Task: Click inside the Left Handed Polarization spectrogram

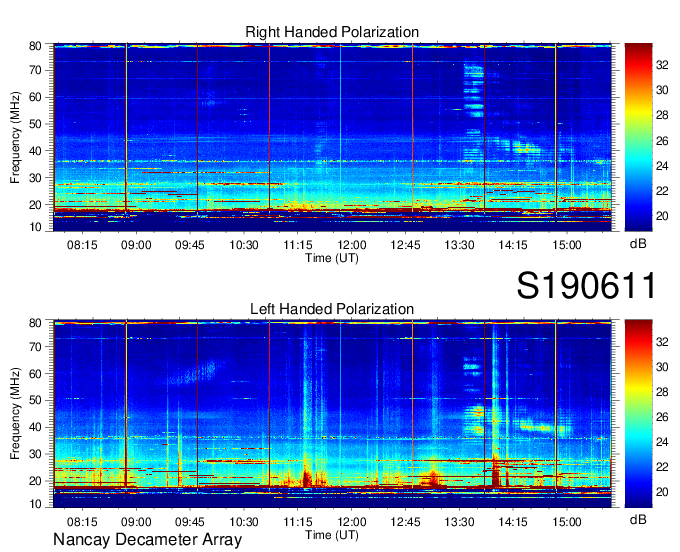Action: coord(332,414)
